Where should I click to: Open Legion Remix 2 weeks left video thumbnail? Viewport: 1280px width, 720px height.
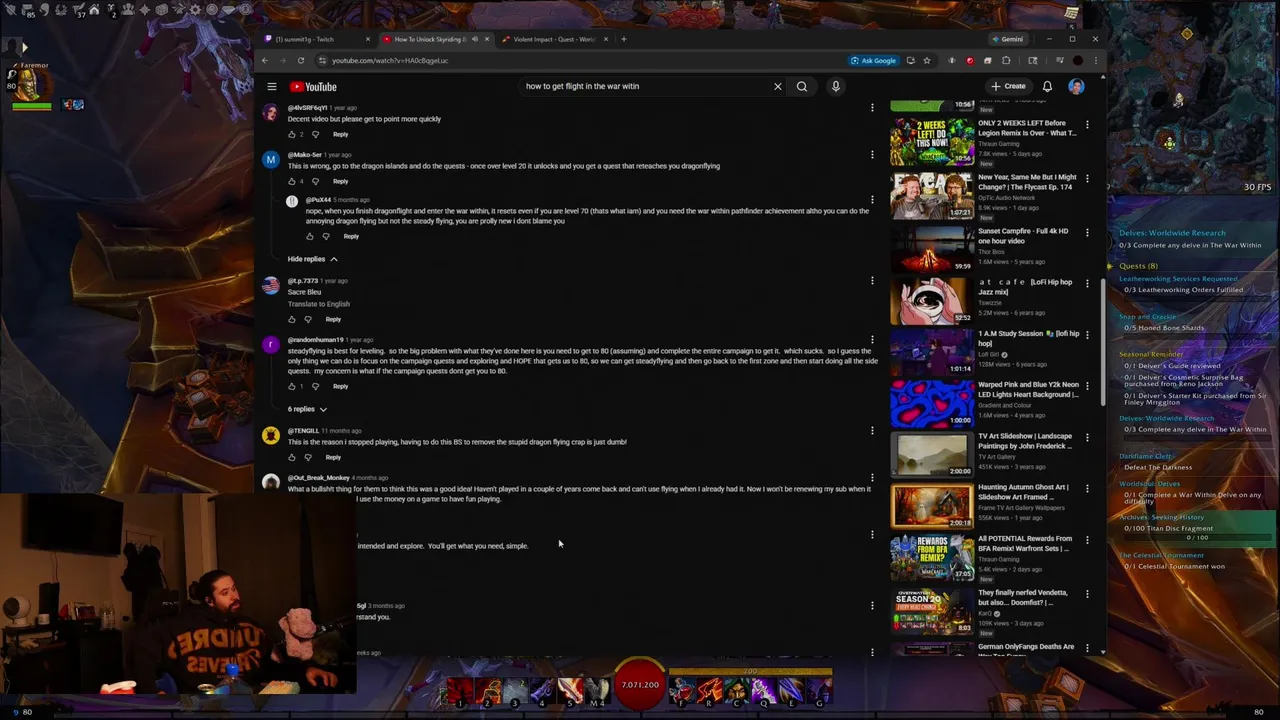click(x=932, y=142)
